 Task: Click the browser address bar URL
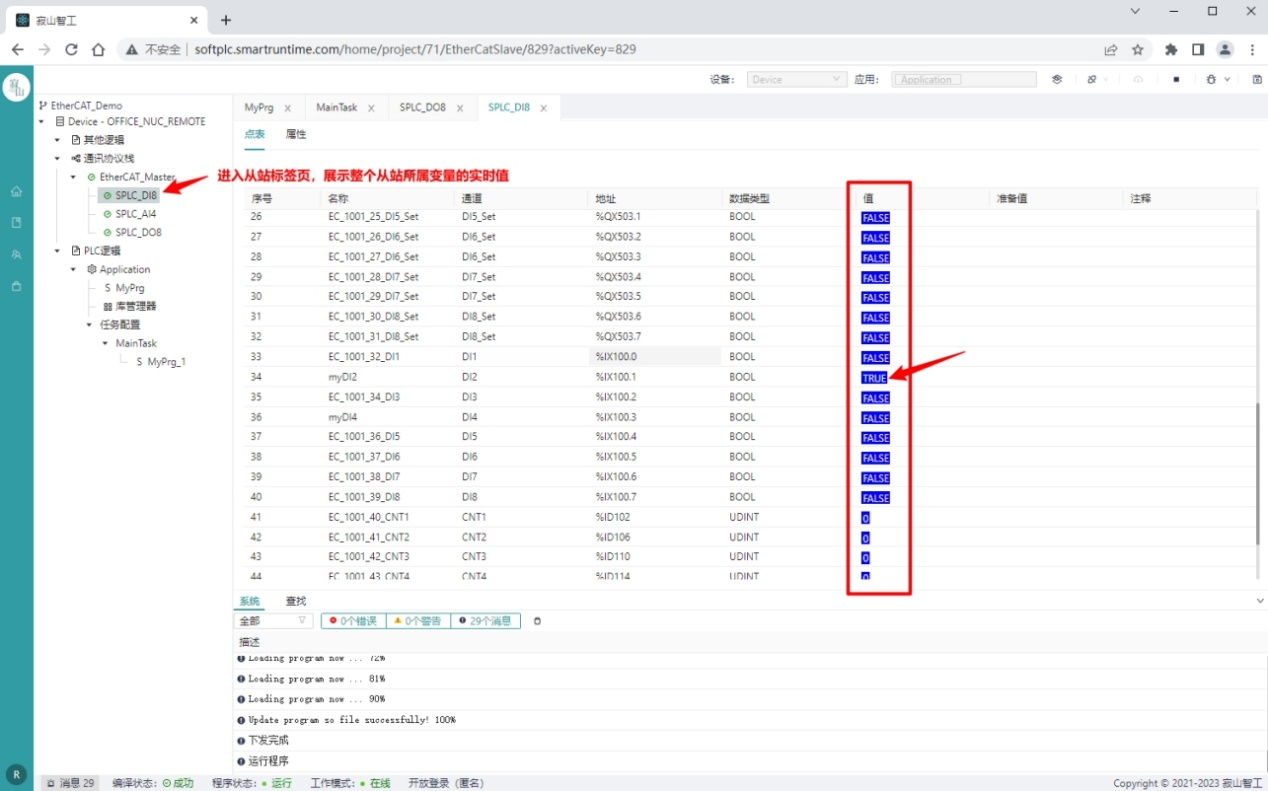pyautogui.click(x=415, y=49)
